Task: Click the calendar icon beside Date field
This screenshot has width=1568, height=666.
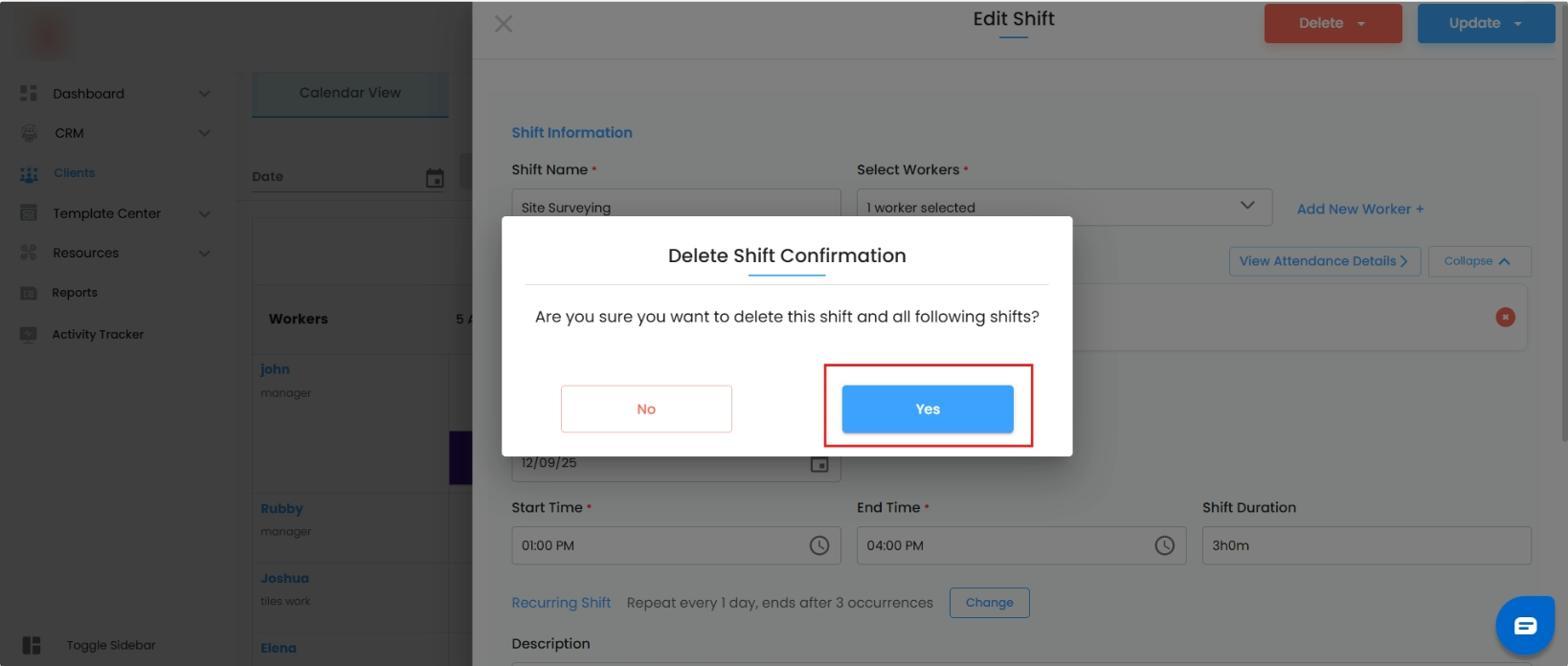Action: point(435,178)
